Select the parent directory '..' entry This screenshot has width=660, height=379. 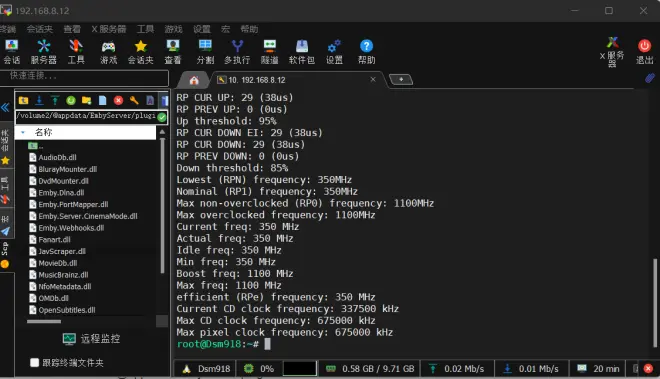[36, 146]
